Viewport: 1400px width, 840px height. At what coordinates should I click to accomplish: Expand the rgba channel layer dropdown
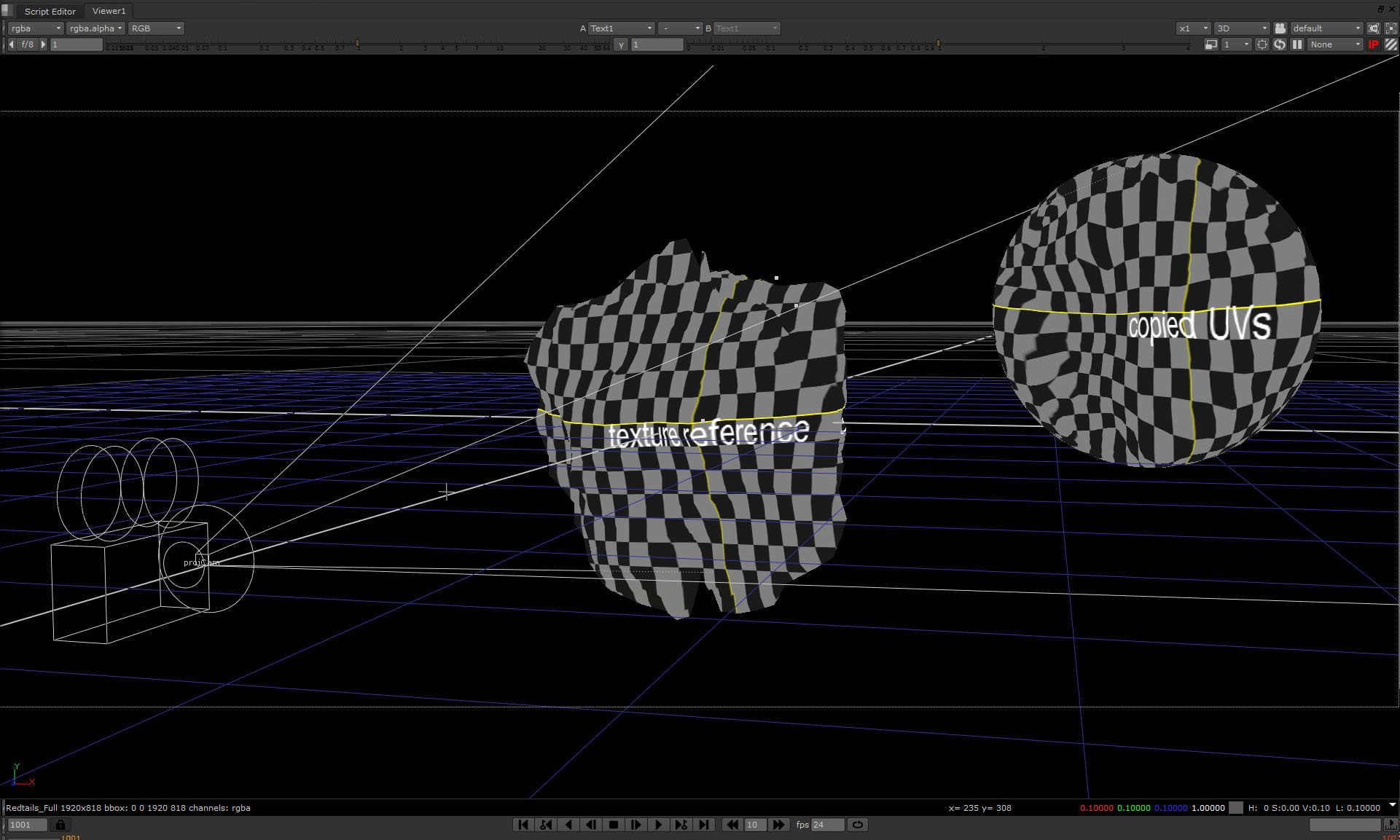click(36, 28)
